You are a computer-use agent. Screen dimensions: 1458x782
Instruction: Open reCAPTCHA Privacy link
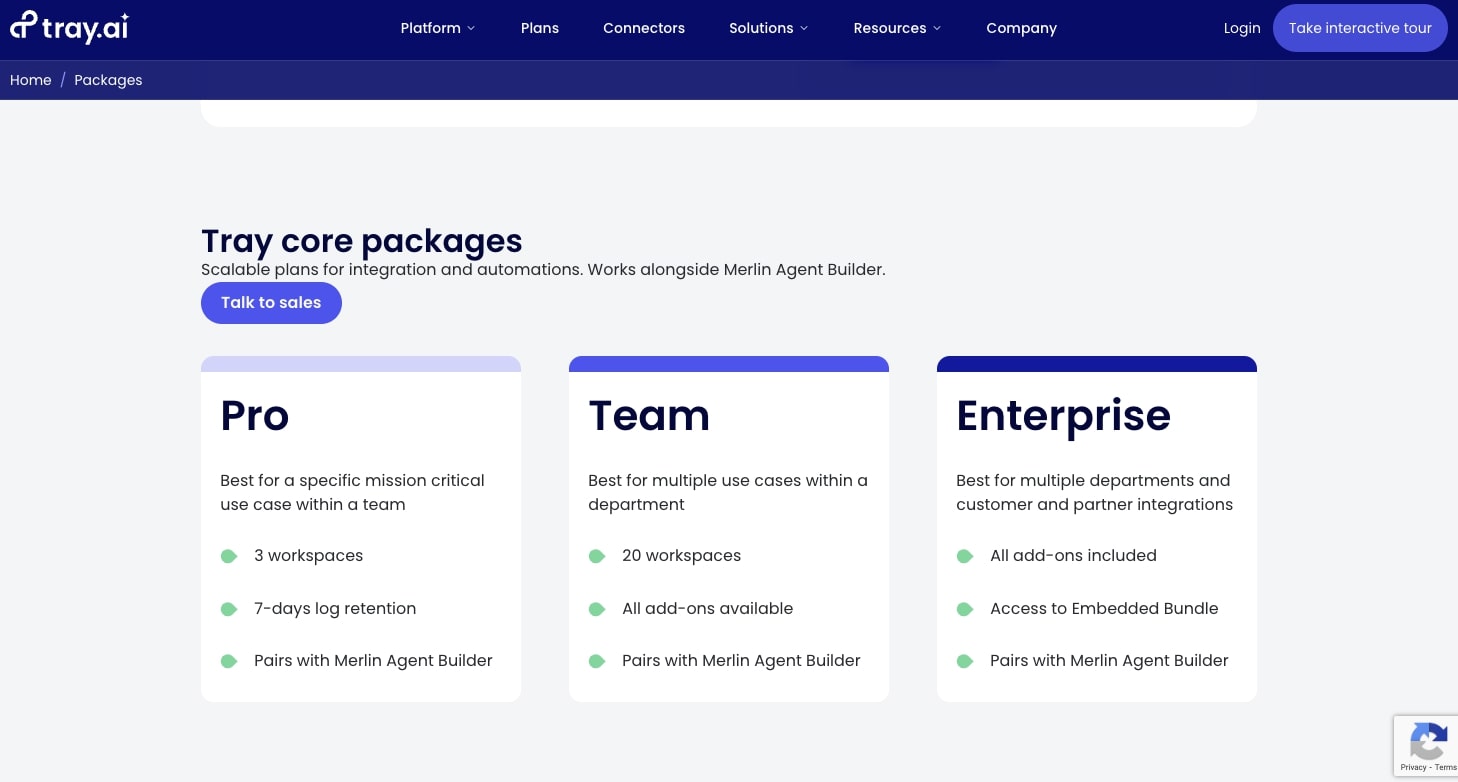click(x=1413, y=768)
